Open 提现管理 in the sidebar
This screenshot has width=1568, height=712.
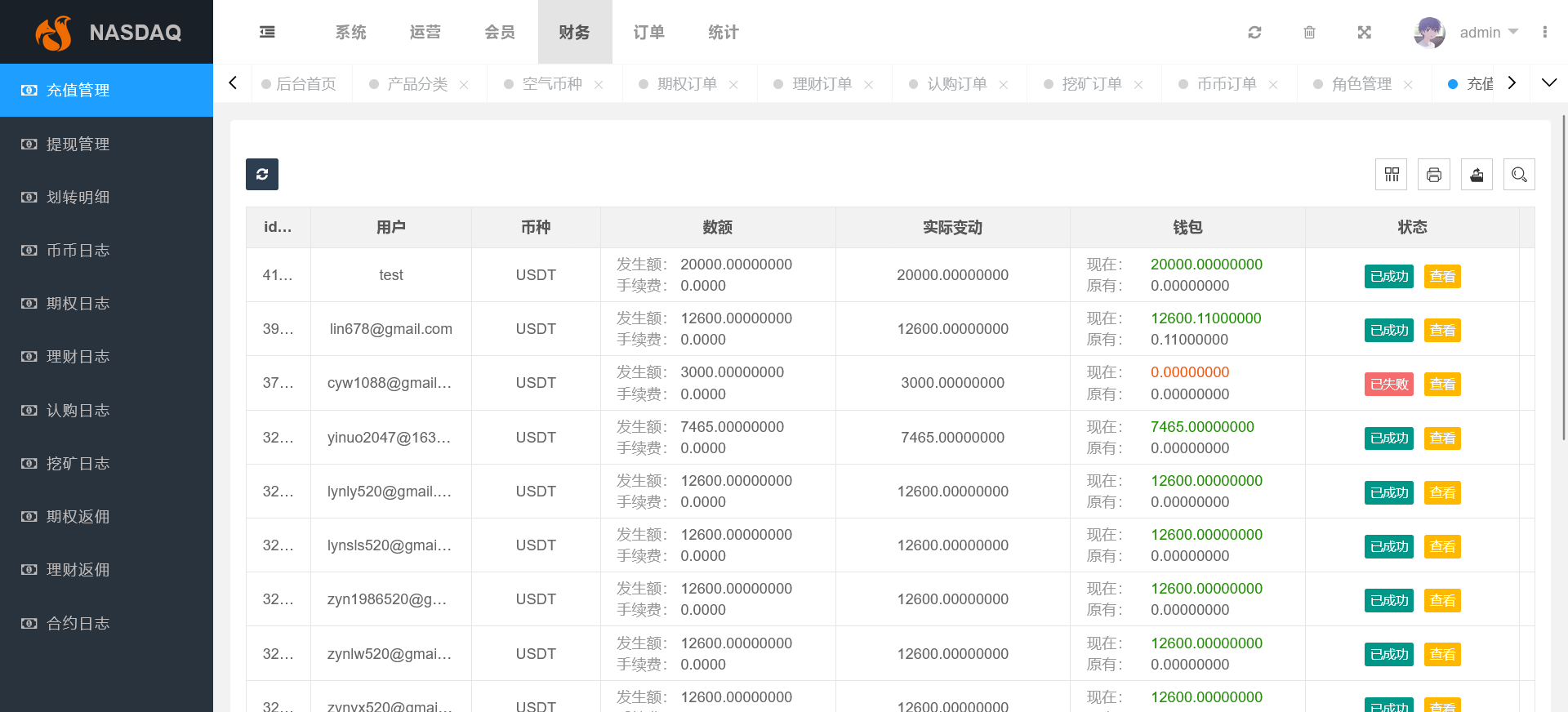pyautogui.click(x=78, y=144)
